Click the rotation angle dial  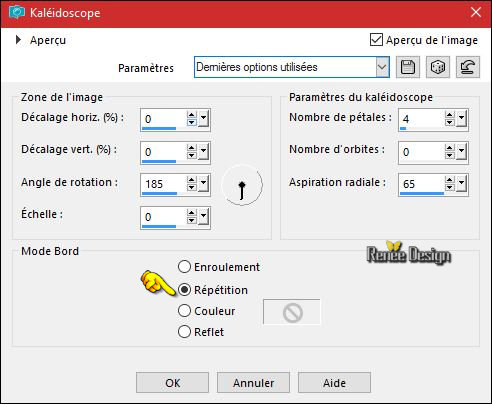[242, 185]
